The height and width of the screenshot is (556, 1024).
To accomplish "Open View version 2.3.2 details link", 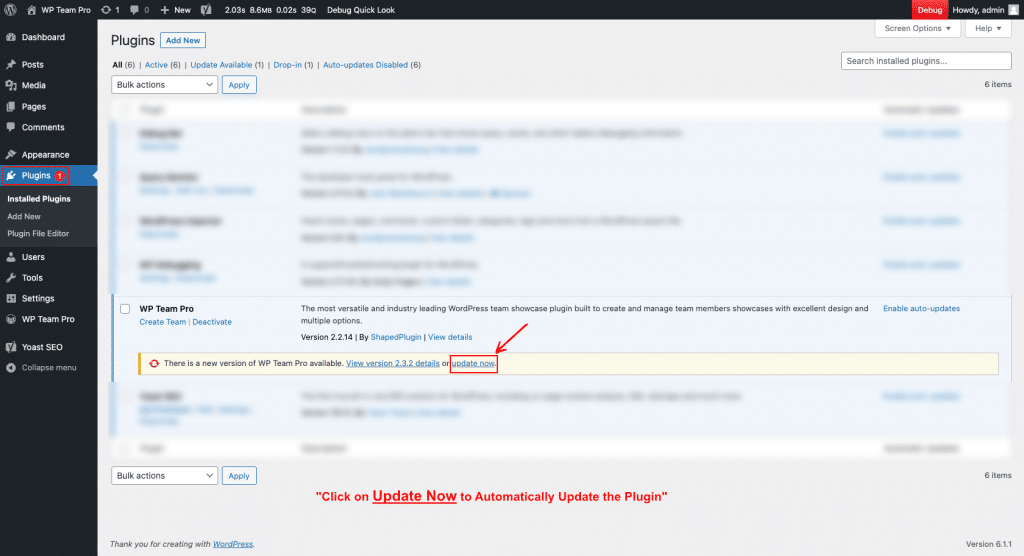I will coord(392,363).
